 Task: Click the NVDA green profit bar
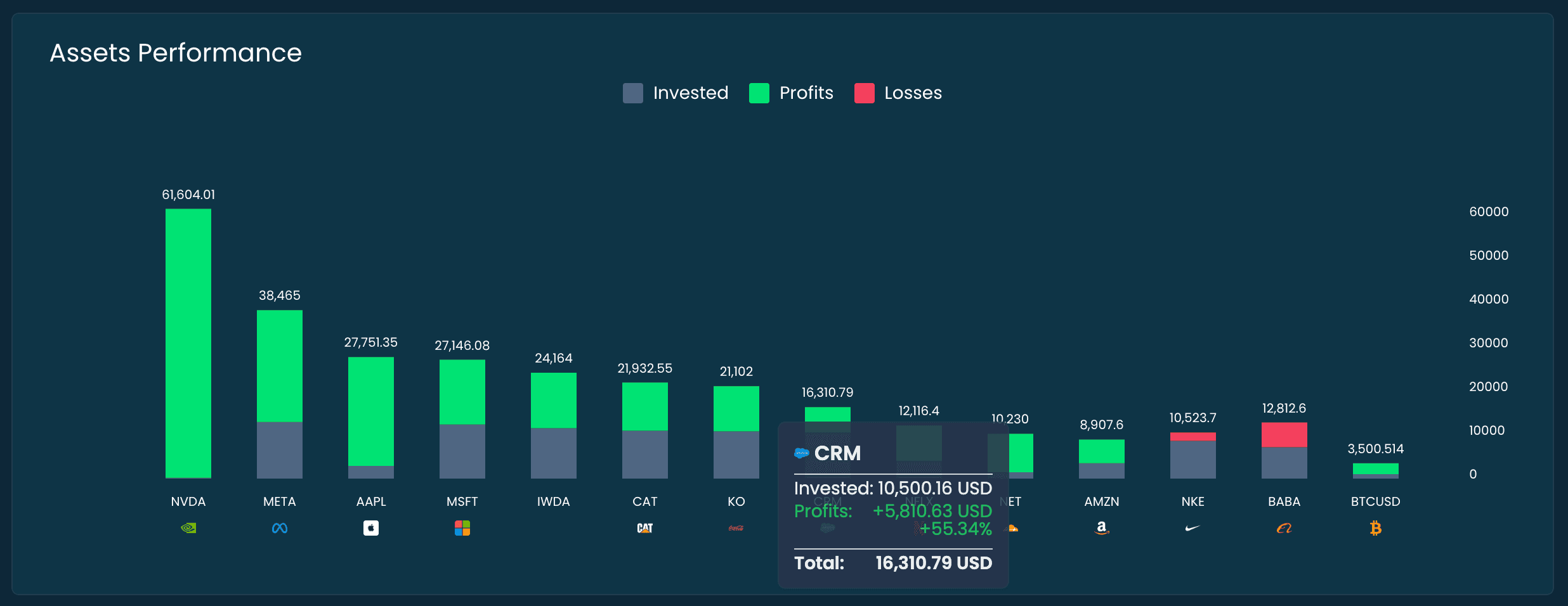tap(188, 343)
